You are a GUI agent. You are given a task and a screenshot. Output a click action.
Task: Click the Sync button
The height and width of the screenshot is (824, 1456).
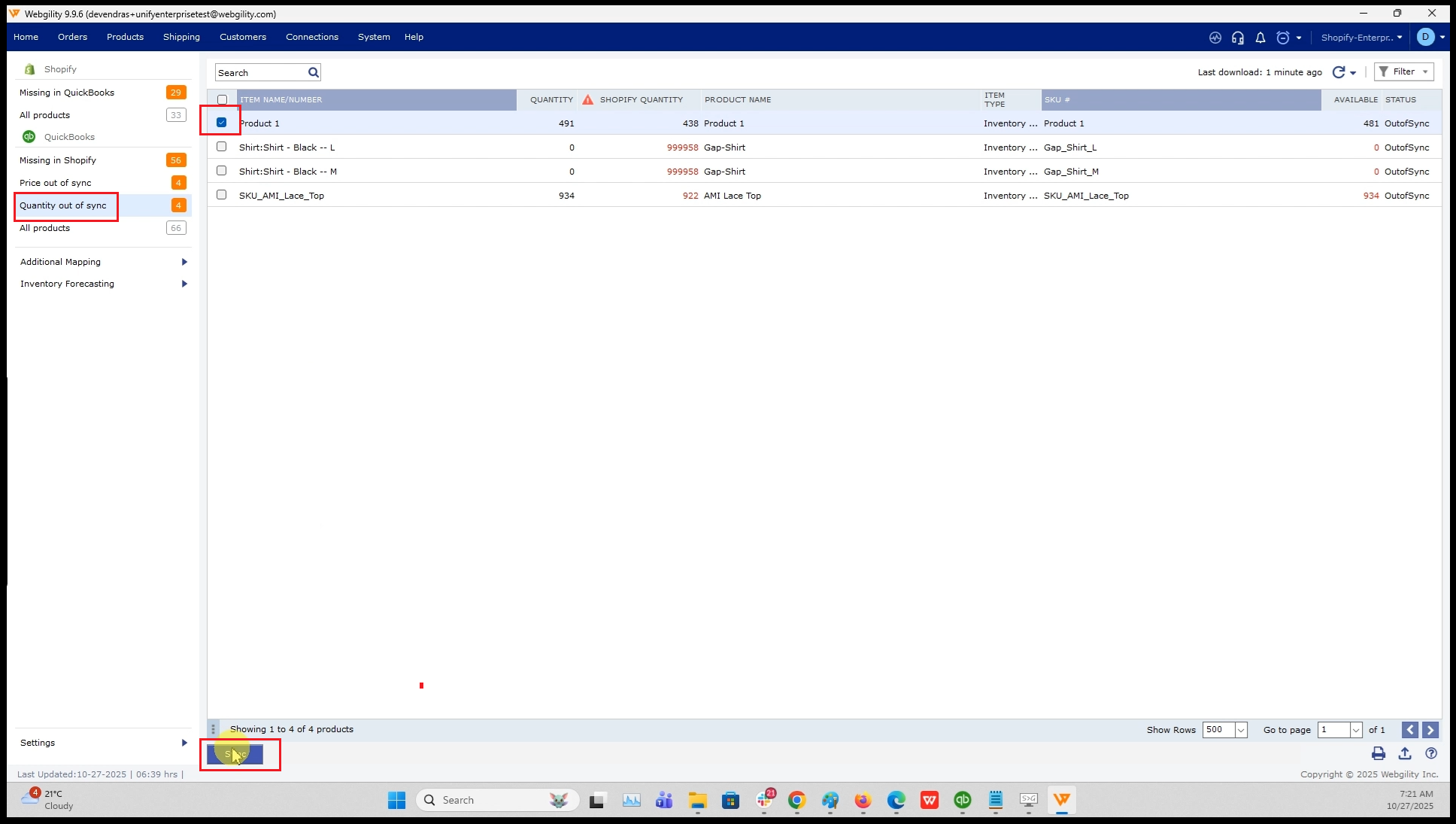[235, 754]
